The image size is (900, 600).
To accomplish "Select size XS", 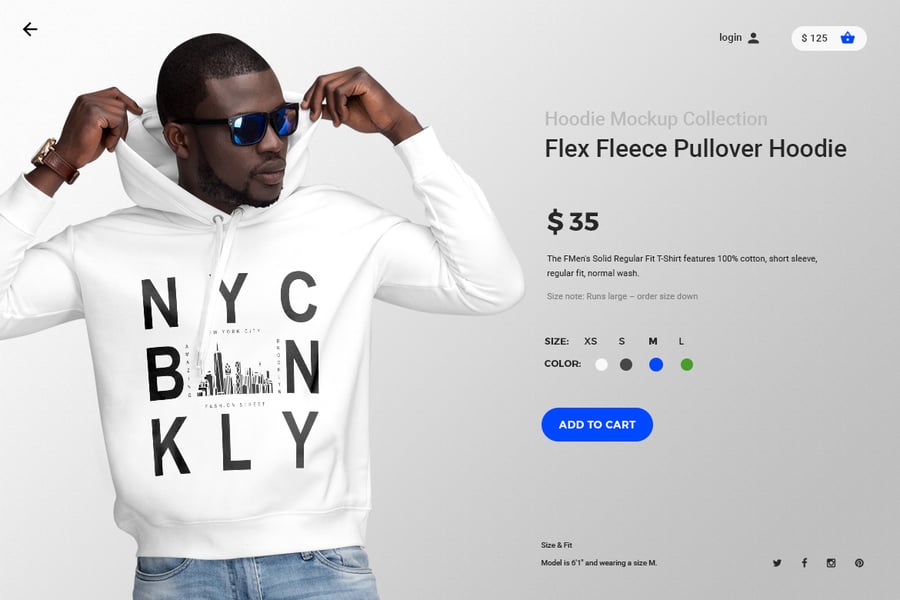I will (590, 341).
